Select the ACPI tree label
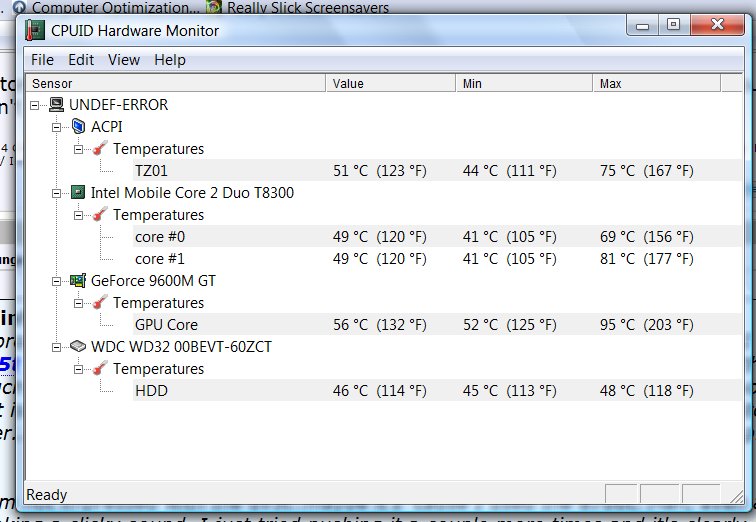Viewport: 756px width, 522px height. pos(107,127)
